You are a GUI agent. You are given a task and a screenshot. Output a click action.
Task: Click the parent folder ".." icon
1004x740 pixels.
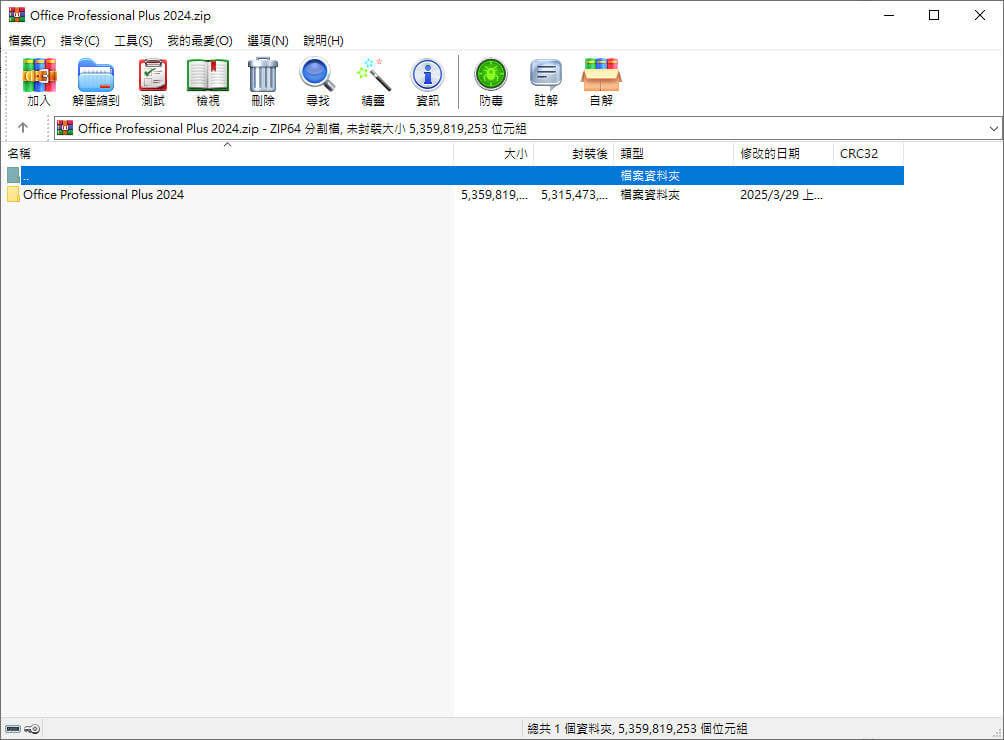(13, 175)
